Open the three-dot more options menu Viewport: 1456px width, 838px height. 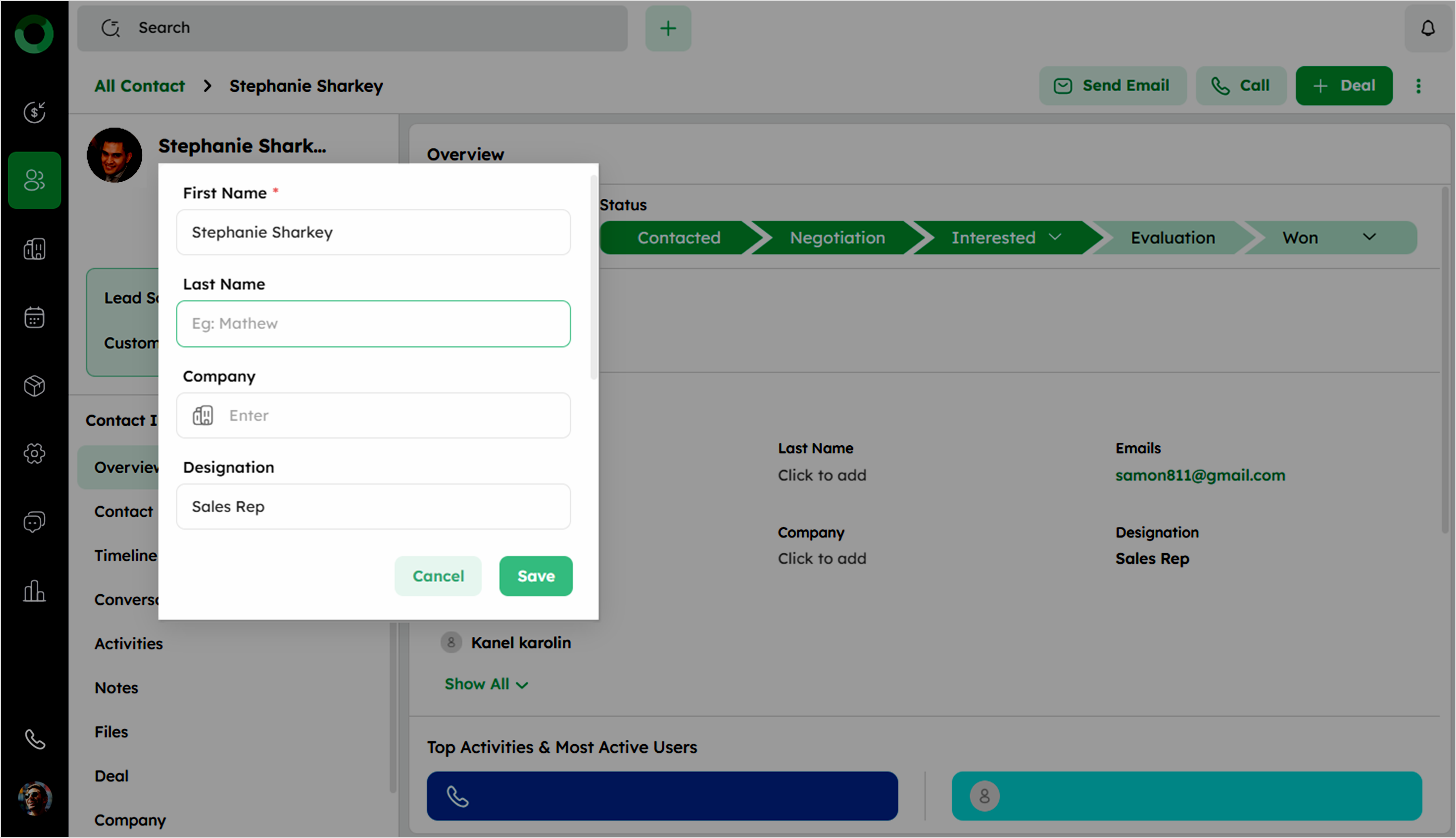click(1418, 86)
